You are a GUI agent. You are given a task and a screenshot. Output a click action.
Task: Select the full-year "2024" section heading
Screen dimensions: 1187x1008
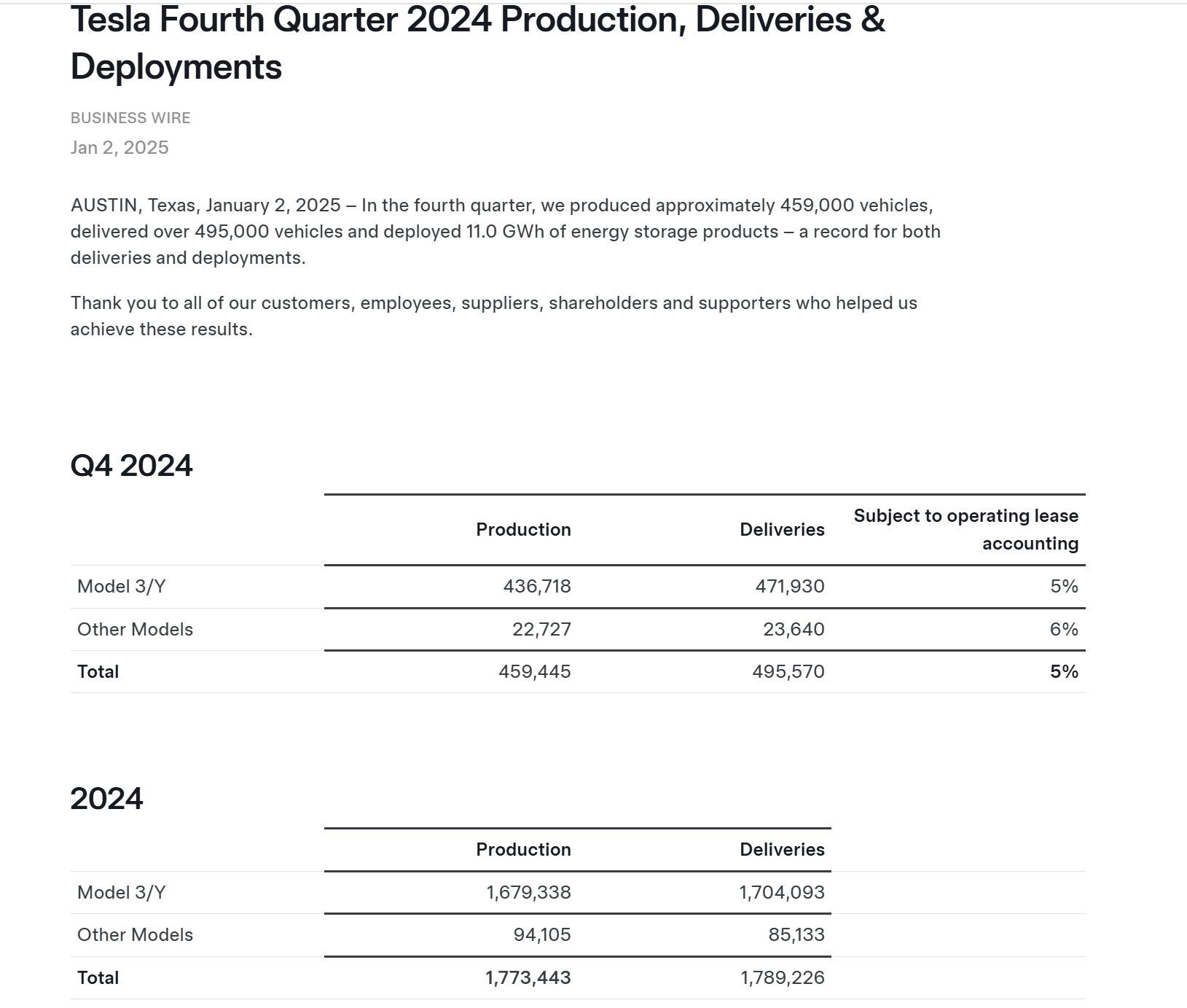pos(106,799)
